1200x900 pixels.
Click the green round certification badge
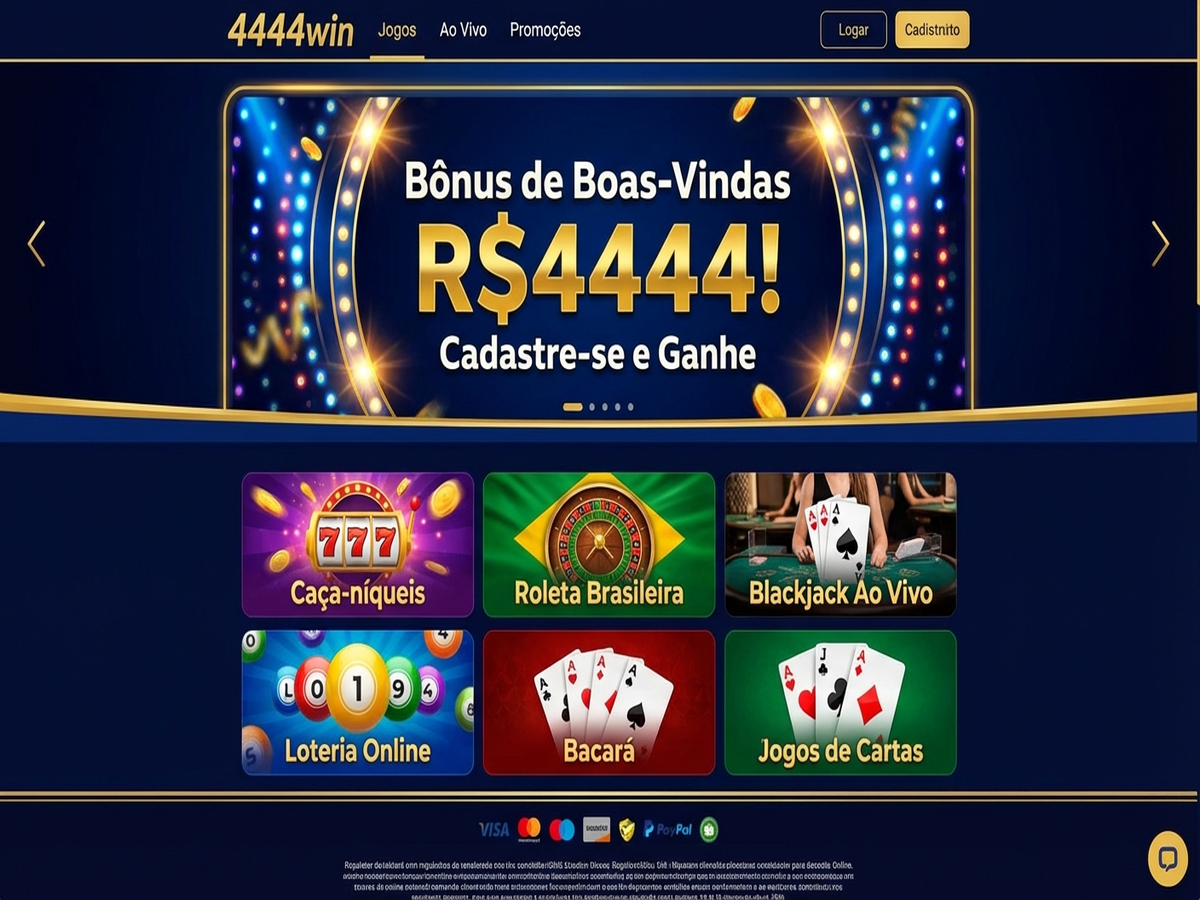tap(709, 829)
